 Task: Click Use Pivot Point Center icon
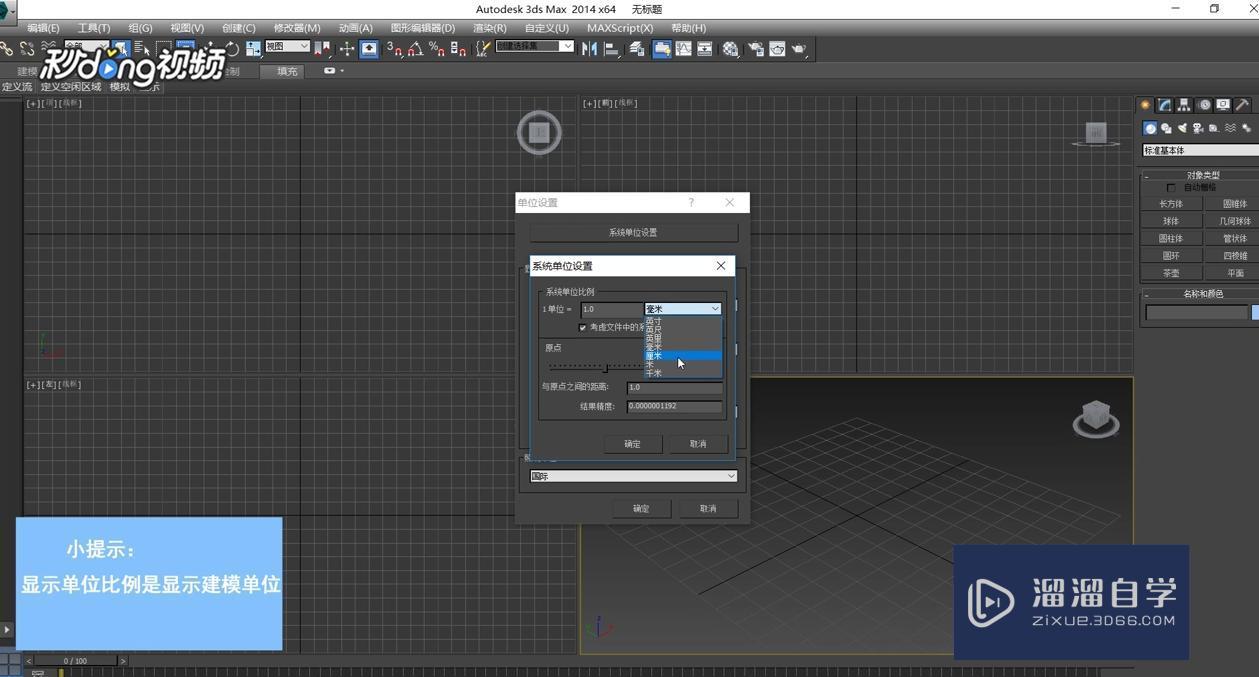322,48
